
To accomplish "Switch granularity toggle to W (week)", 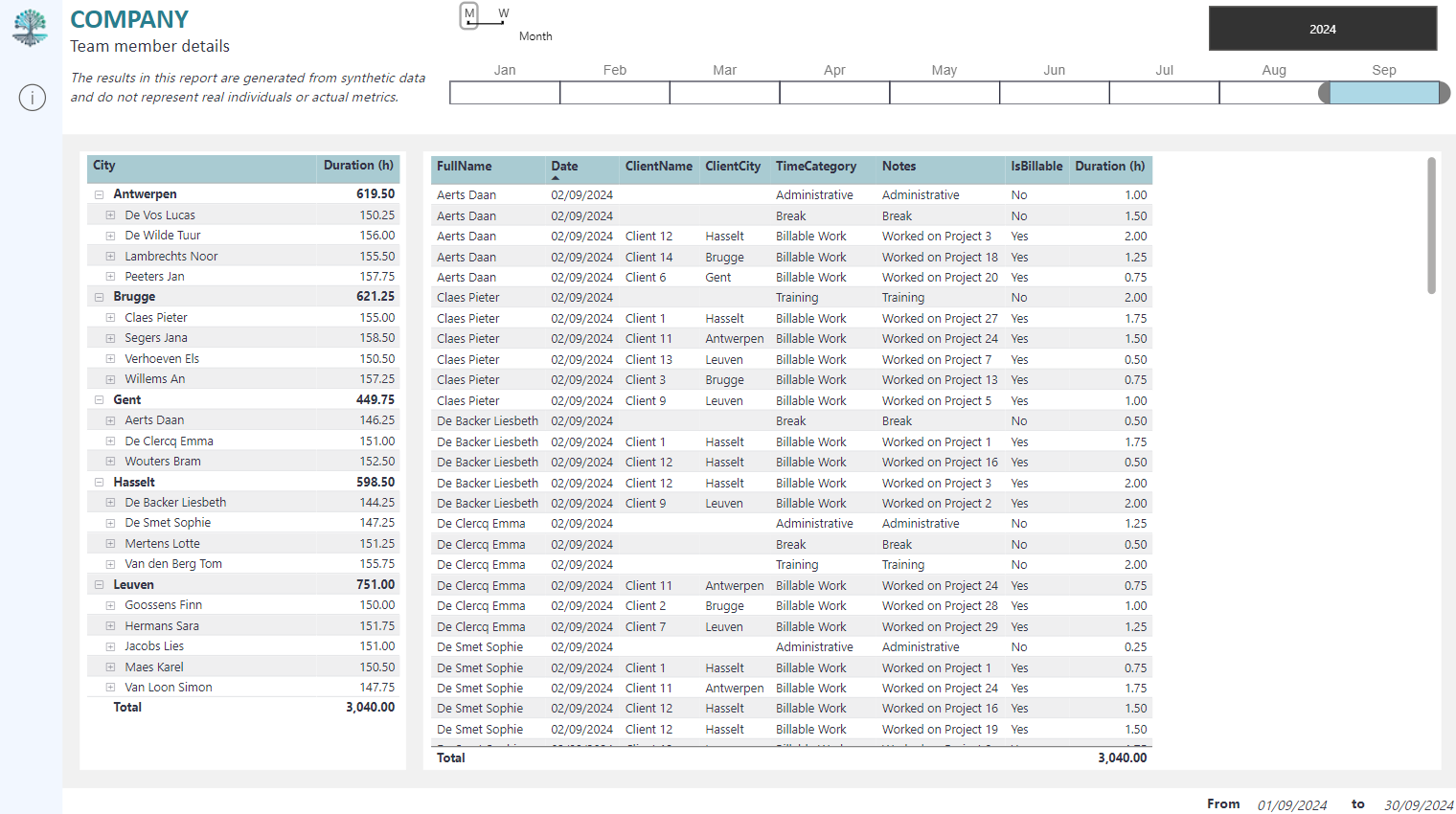I will click(x=504, y=13).
